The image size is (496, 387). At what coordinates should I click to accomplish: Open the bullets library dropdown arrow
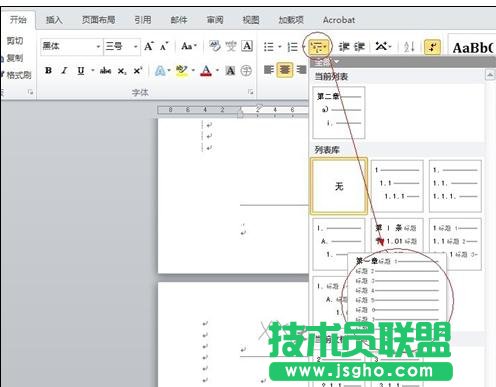(x=280, y=47)
